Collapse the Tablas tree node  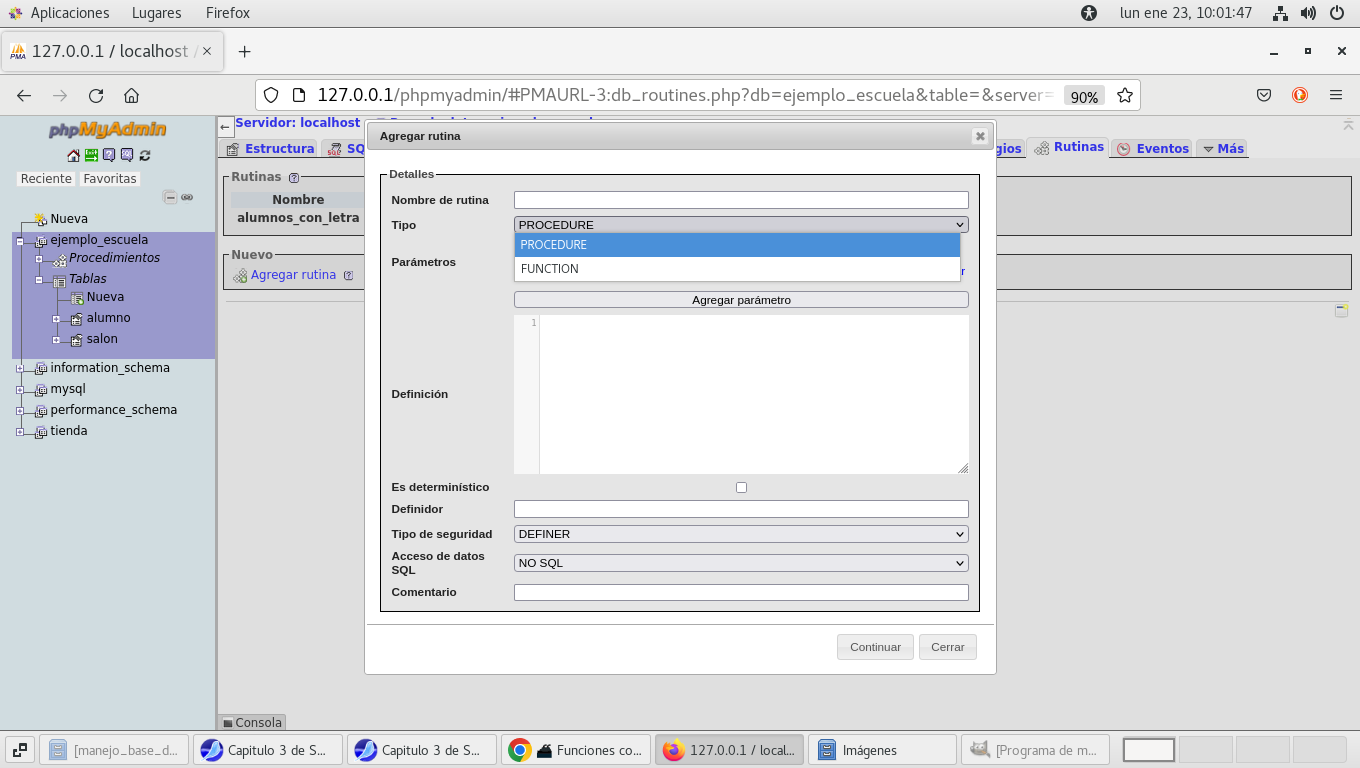[38, 280]
